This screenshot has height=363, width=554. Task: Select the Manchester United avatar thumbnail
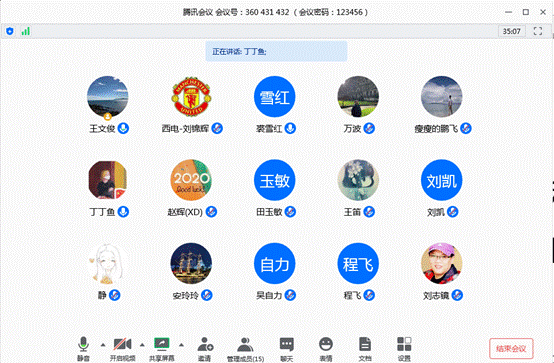[x=191, y=96]
